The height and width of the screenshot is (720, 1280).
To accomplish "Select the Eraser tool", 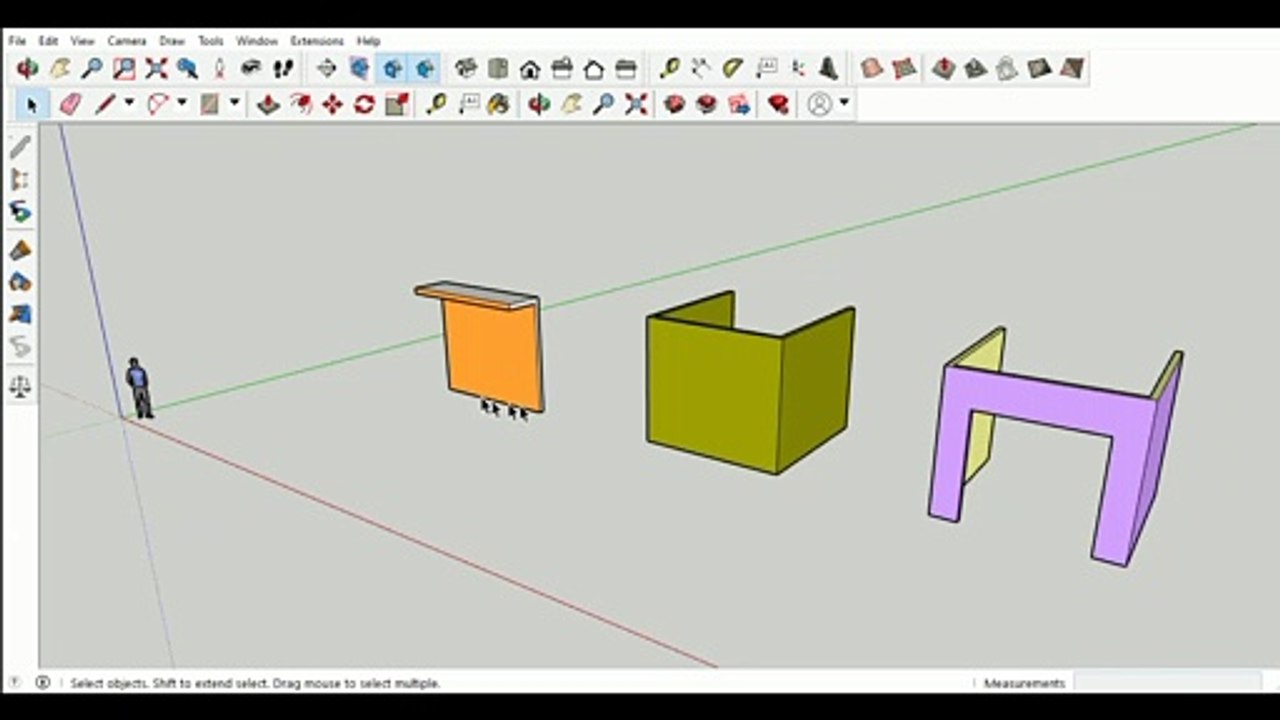I will click(69, 104).
